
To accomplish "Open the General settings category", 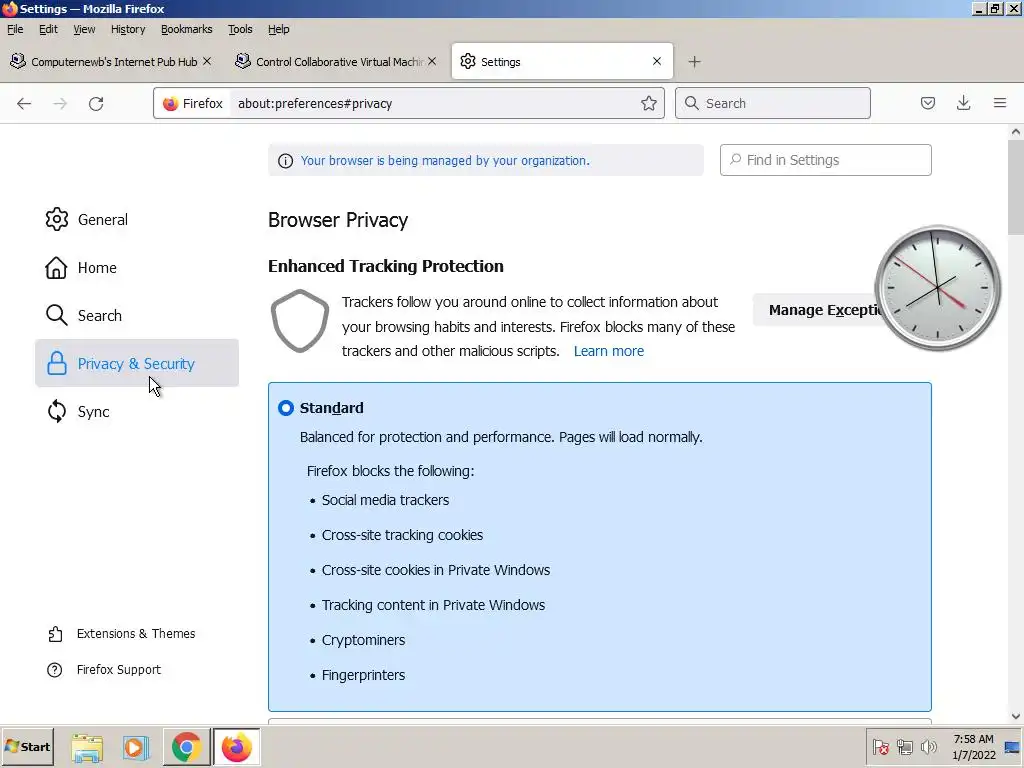I will point(137,219).
